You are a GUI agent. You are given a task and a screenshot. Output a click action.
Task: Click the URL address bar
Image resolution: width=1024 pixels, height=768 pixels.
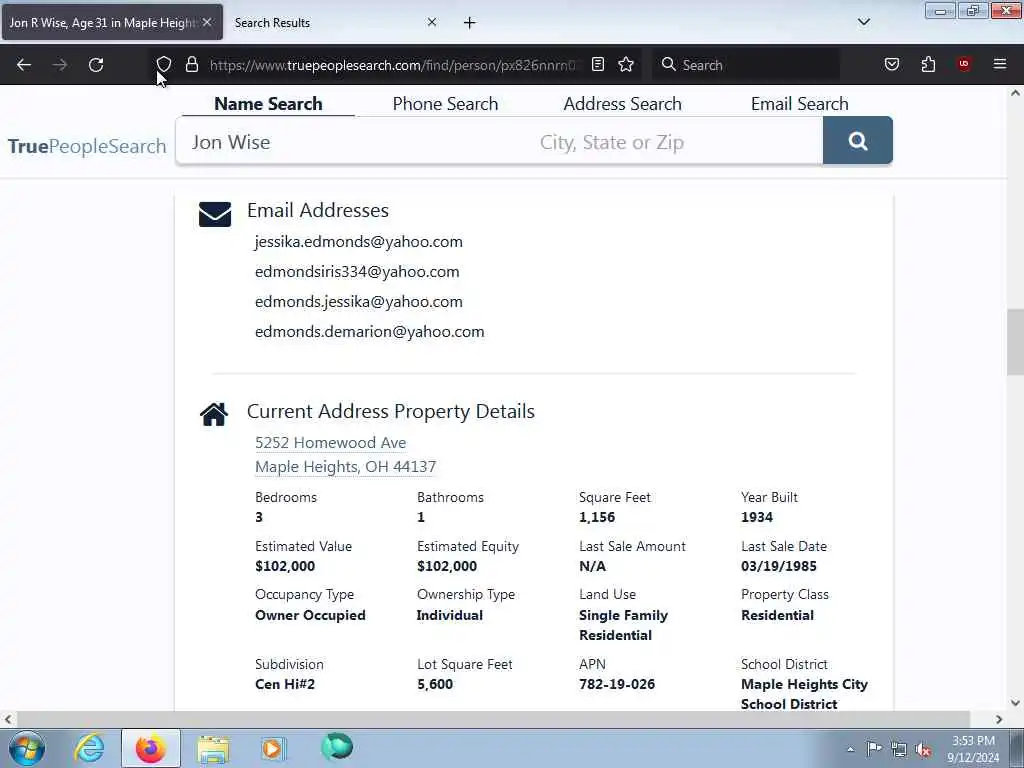click(x=392, y=65)
